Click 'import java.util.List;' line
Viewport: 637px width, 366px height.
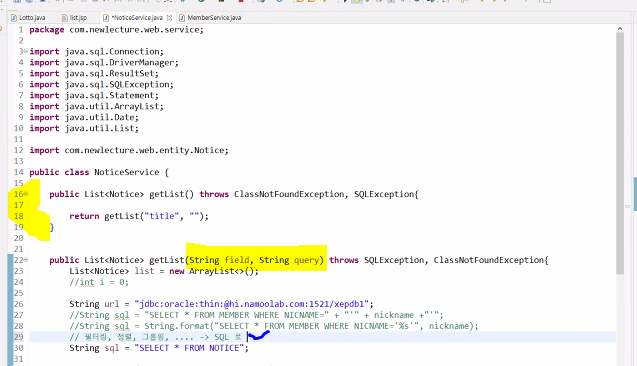coord(84,128)
